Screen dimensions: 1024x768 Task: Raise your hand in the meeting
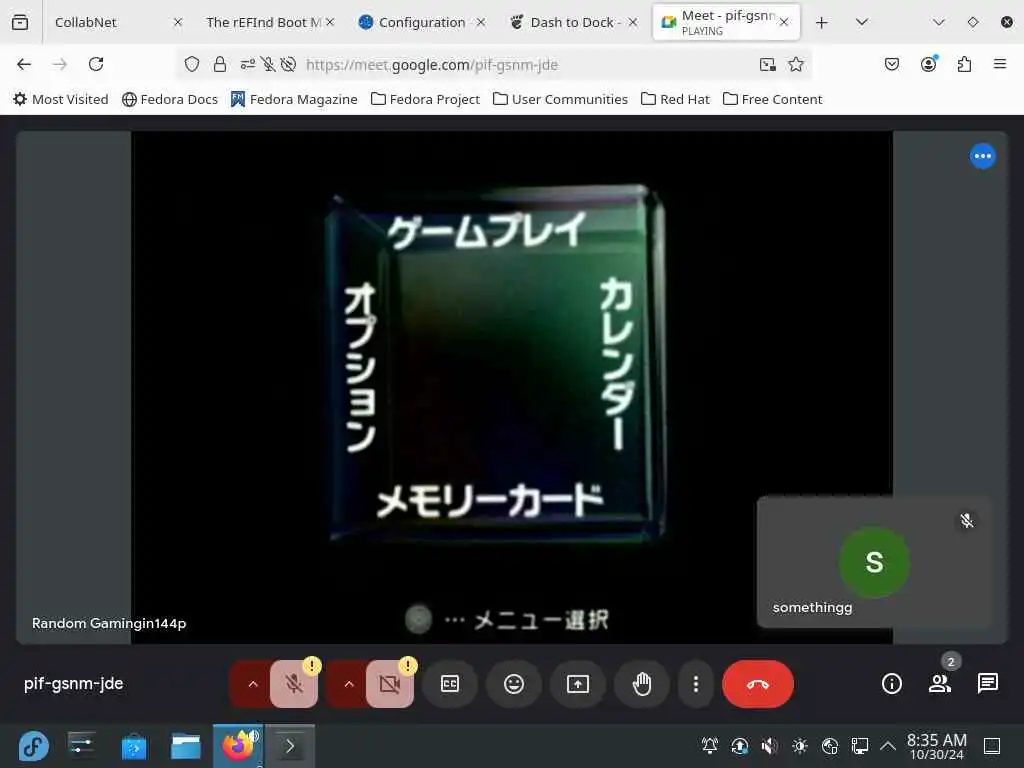coord(642,684)
